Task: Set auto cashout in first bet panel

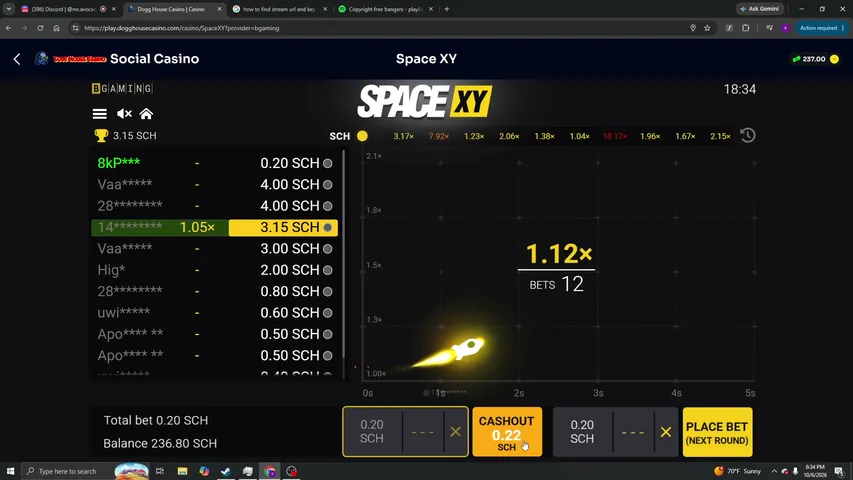Action: tap(423, 432)
